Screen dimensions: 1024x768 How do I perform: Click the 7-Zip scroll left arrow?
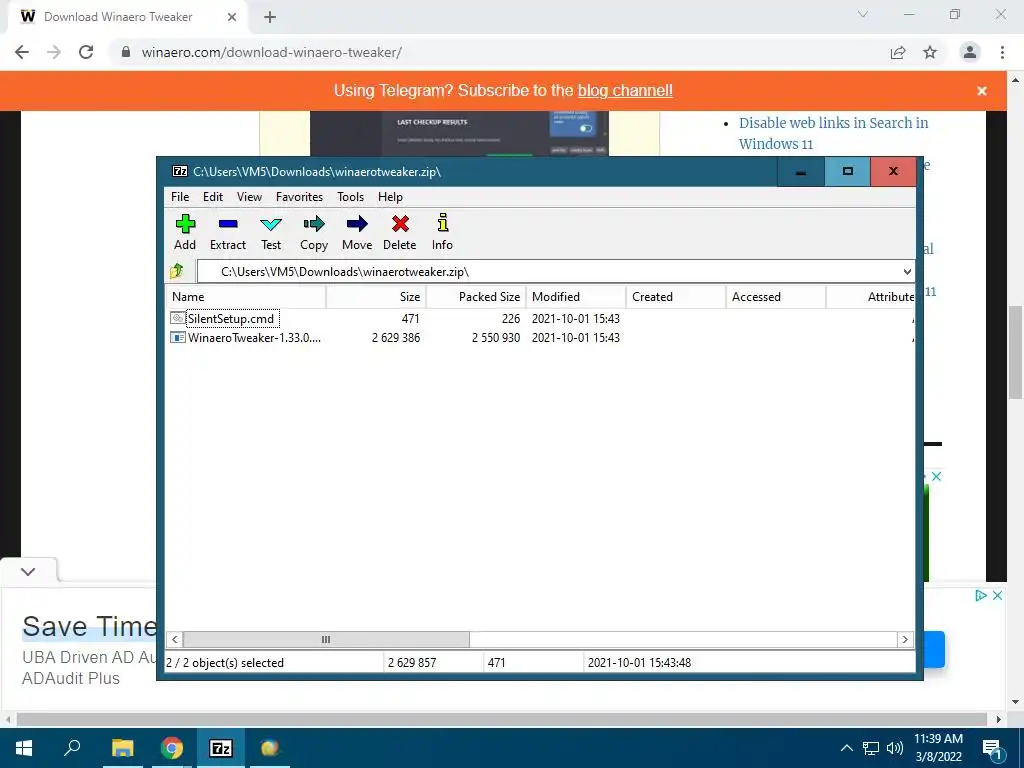point(174,639)
